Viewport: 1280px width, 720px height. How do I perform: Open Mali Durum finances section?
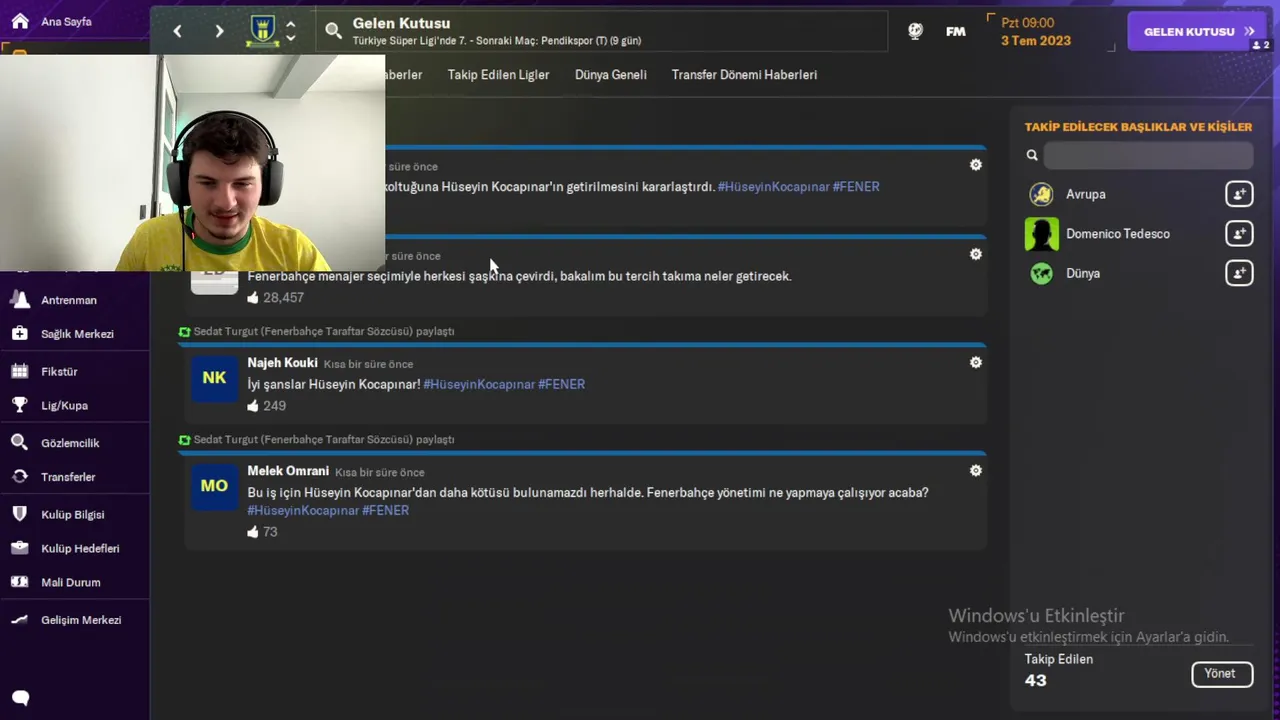pos(70,582)
